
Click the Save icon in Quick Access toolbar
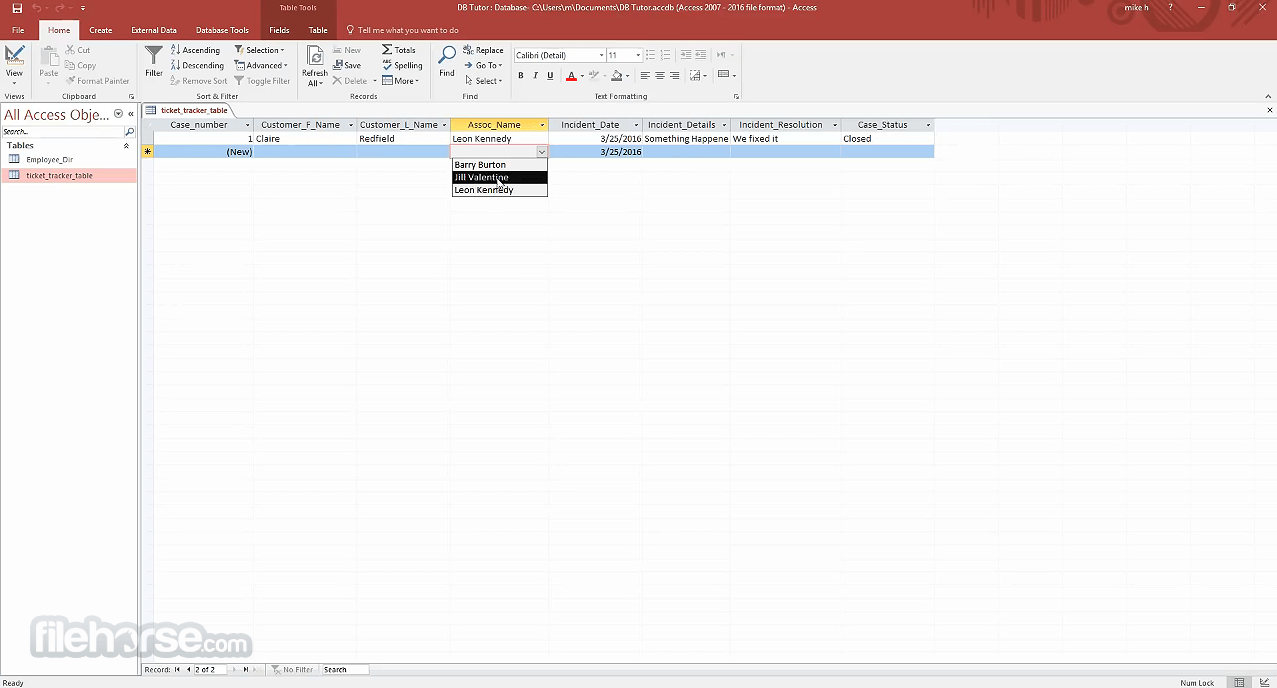(x=17, y=8)
